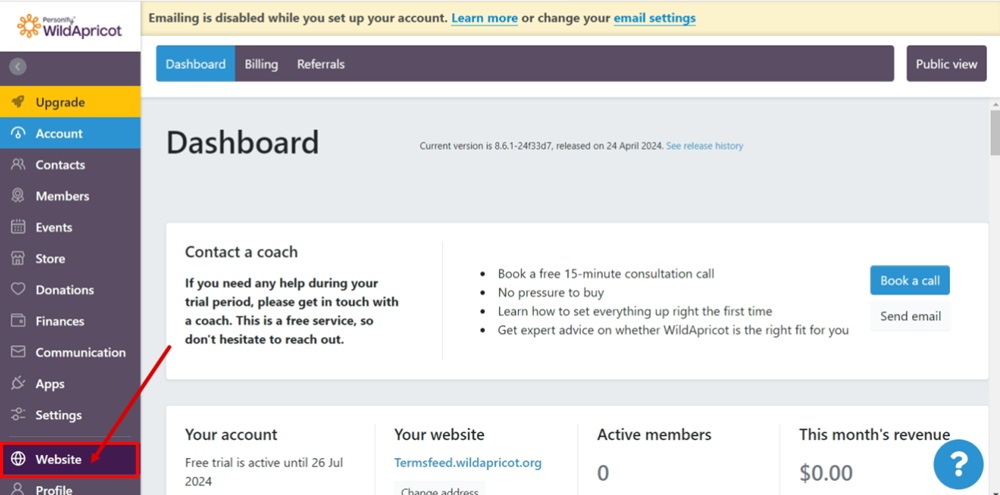The image size is (1000, 495).
Task: Click the free trial active until text
Action: tap(264, 471)
